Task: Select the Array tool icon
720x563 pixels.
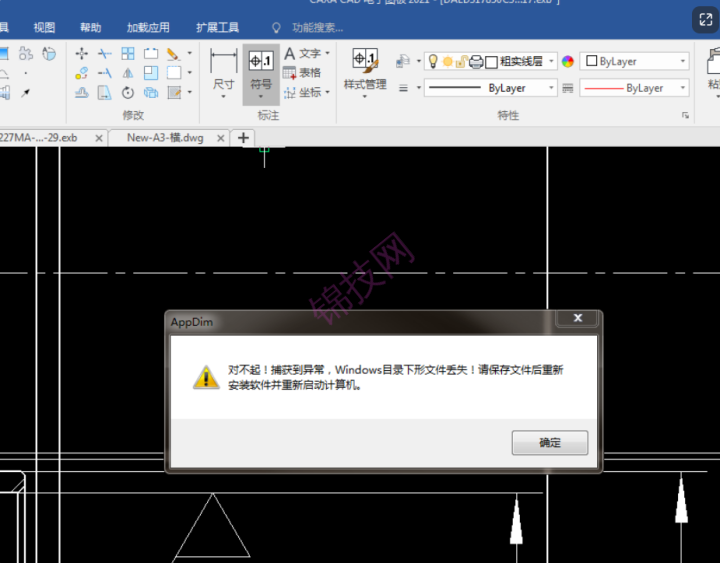Action: coord(128,53)
